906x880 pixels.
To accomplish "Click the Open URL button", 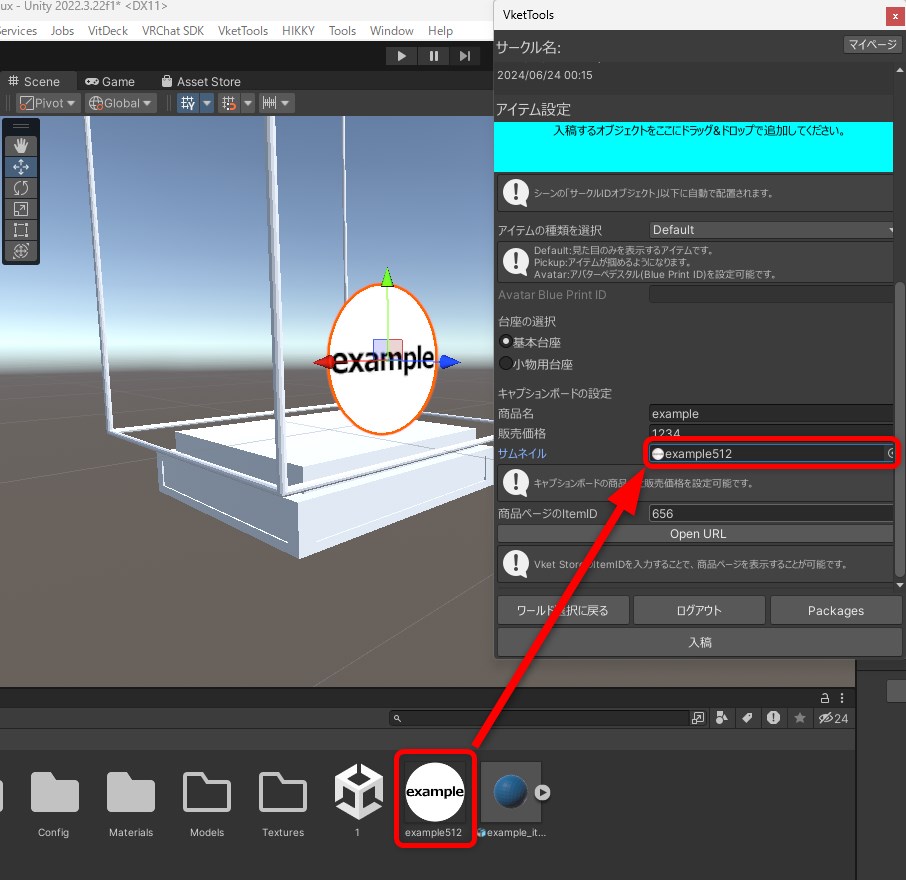I will [x=698, y=534].
